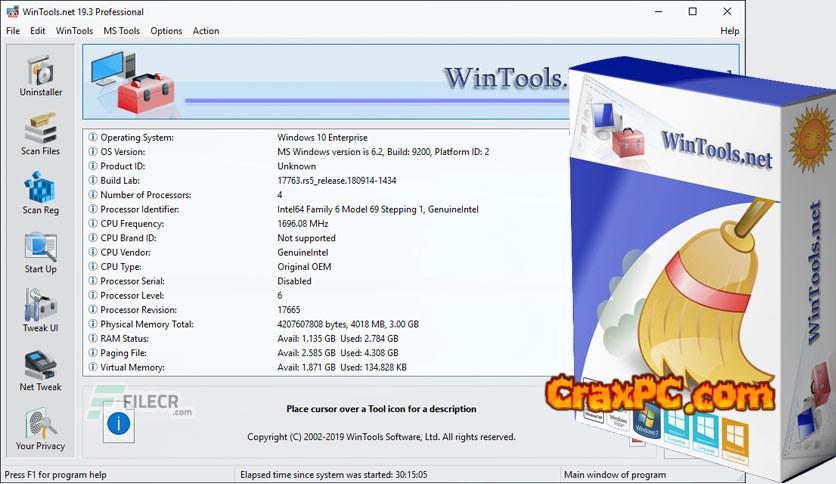
Task: Launch the Scan Reg tool
Action: pyautogui.click(x=41, y=193)
